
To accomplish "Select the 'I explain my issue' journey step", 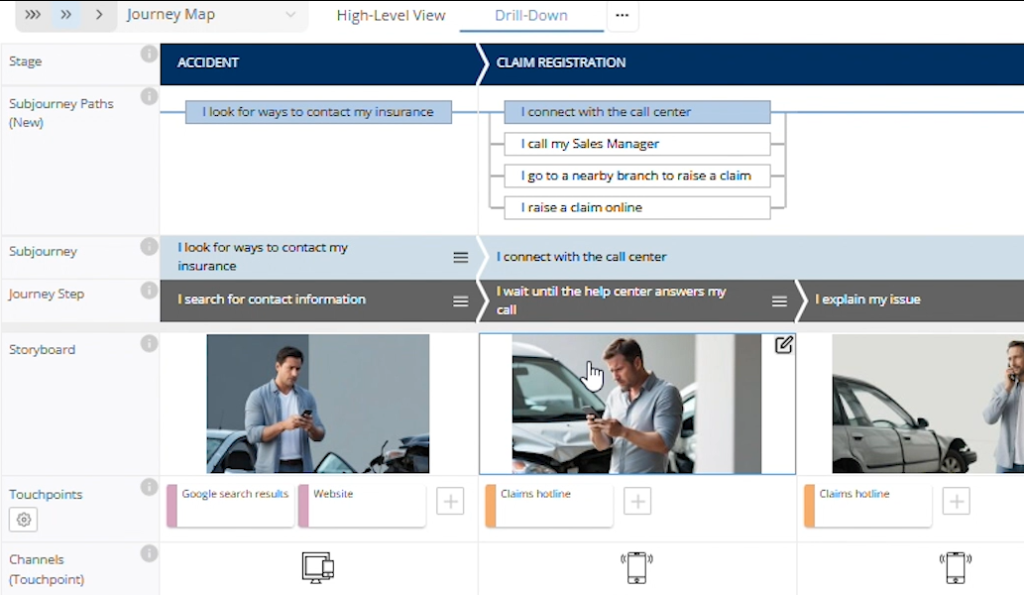I will pos(911,300).
